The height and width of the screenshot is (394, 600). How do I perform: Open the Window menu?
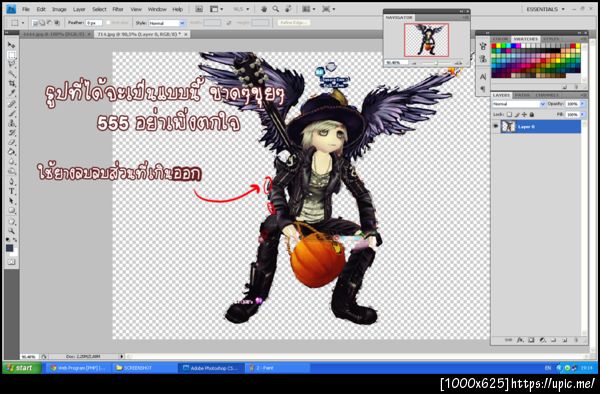tap(157, 9)
